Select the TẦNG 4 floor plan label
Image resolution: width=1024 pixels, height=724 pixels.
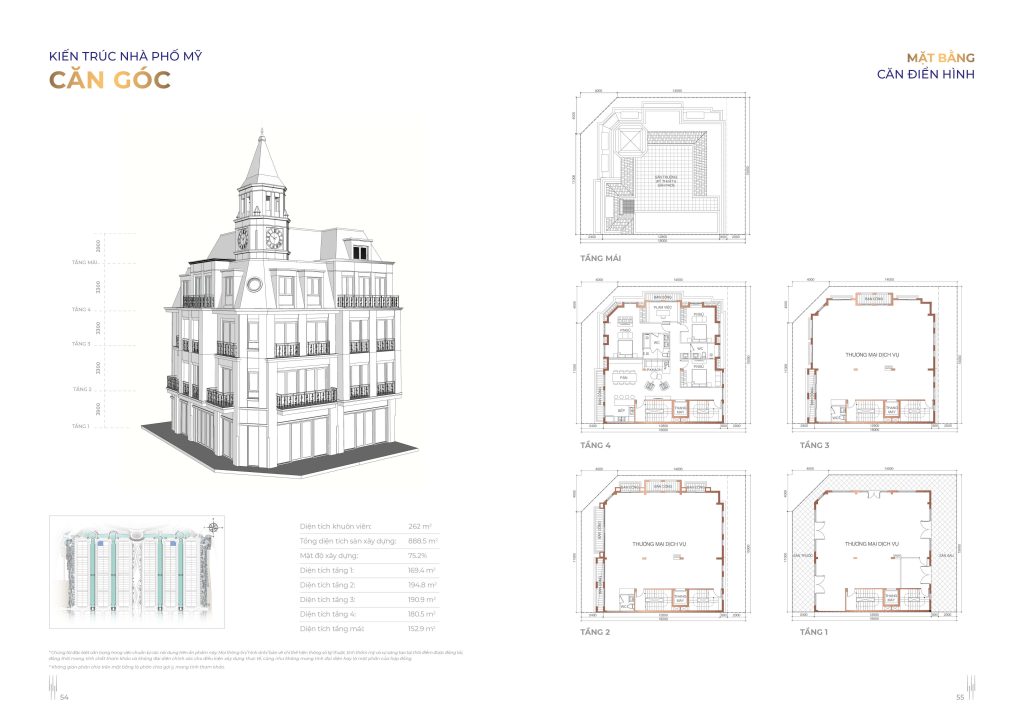click(594, 445)
